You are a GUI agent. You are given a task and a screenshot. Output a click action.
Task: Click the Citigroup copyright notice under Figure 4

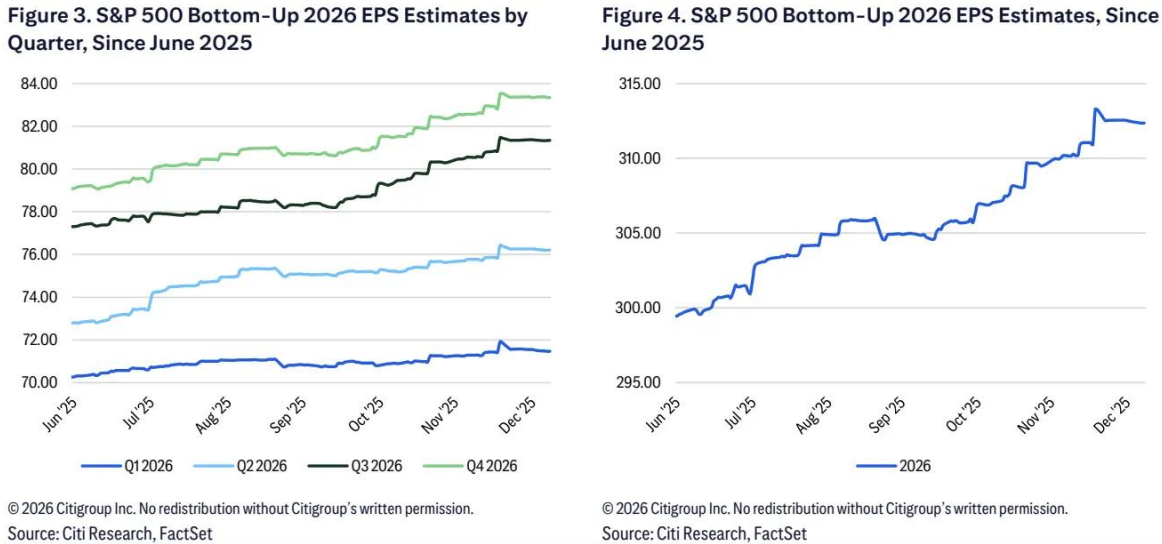click(834, 509)
